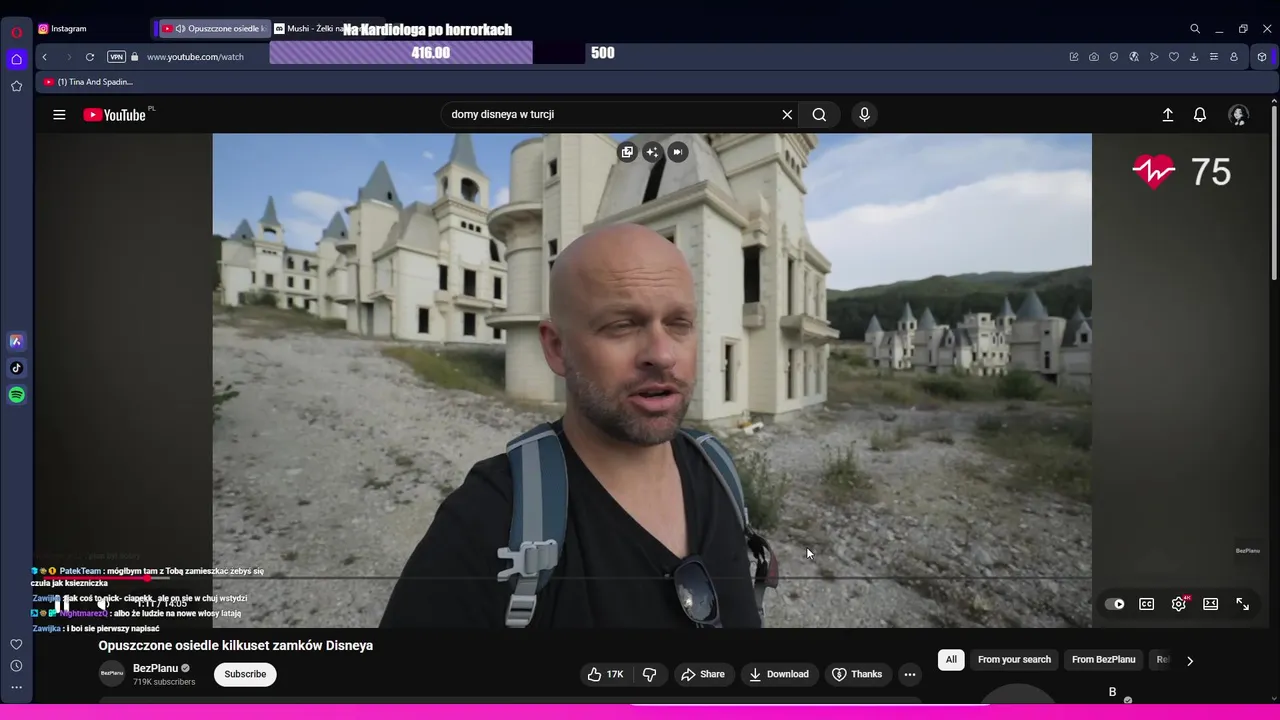1280x720 pixels.
Task: Open browser downloads toolbar icon
Action: coord(1194,57)
